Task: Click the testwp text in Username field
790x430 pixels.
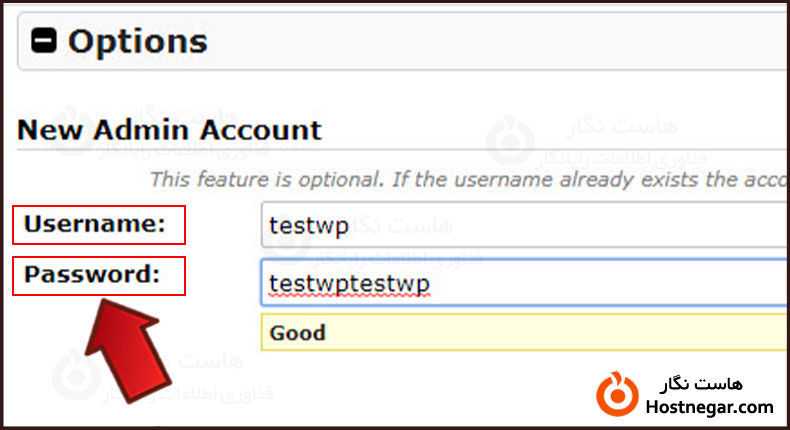Action: (309, 226)
